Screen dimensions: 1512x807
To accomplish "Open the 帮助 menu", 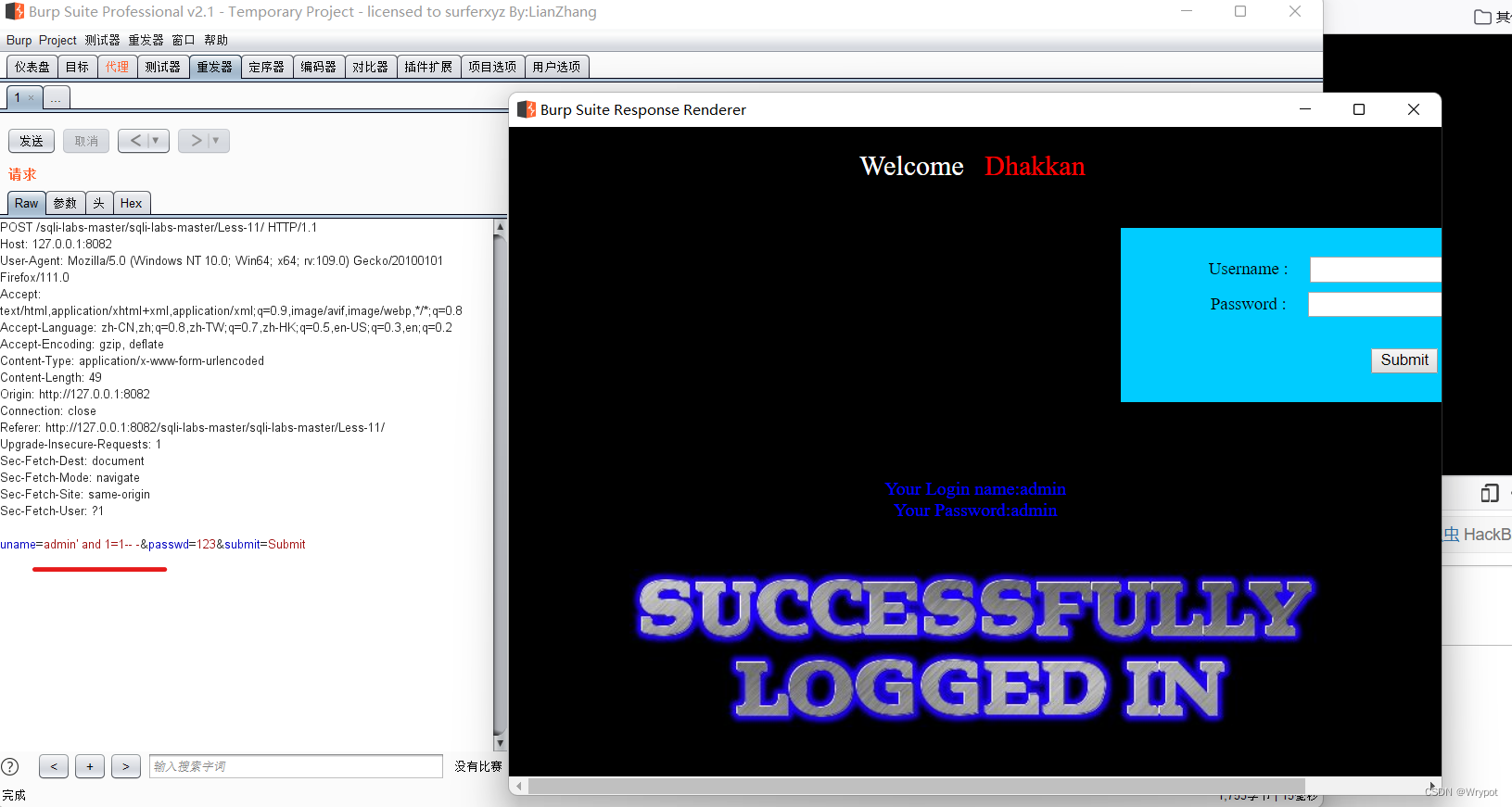I will click(216, 40).
